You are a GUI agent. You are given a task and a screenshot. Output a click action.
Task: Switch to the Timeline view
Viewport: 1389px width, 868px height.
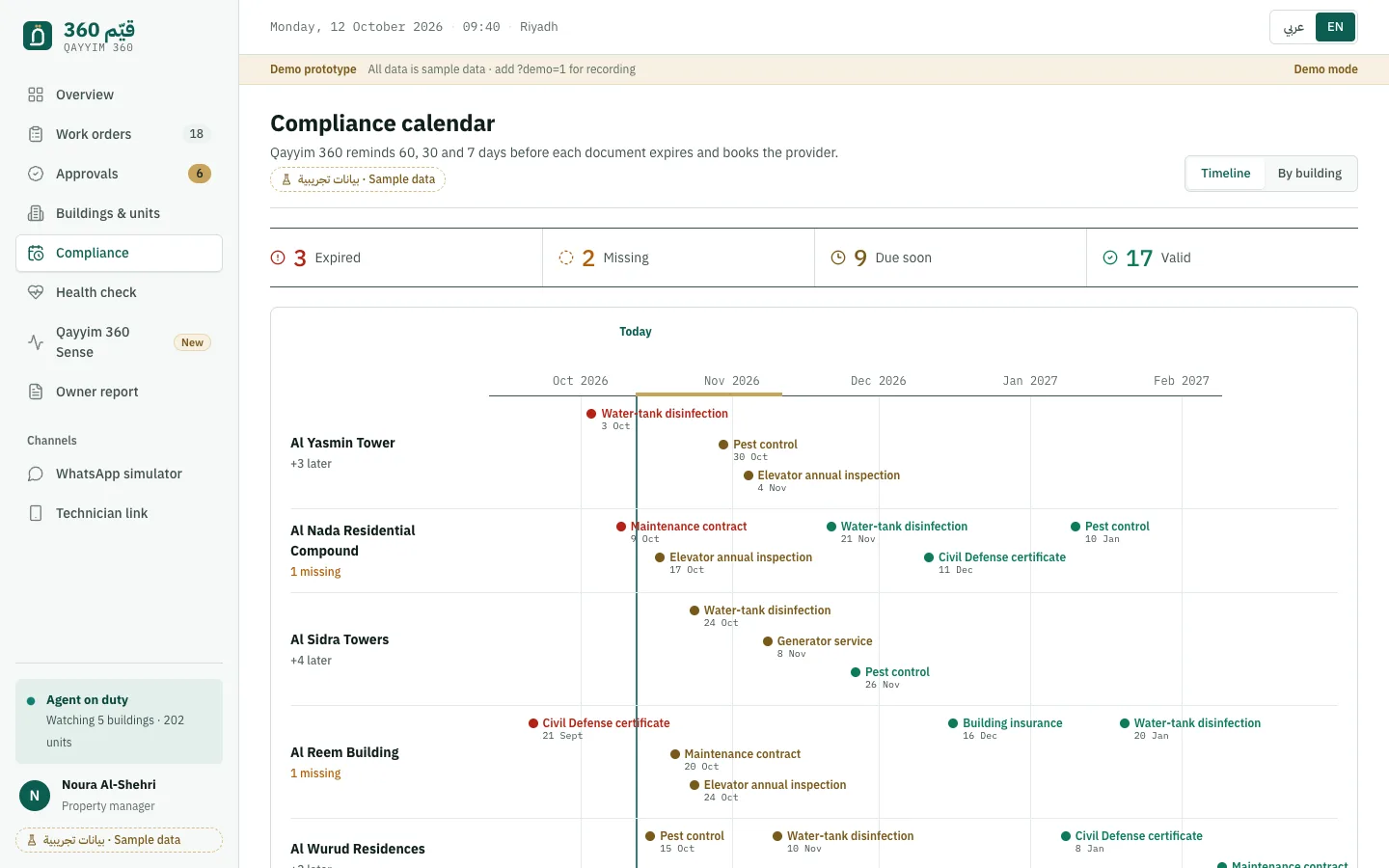pyautogui.click(x=1225, y=174)
